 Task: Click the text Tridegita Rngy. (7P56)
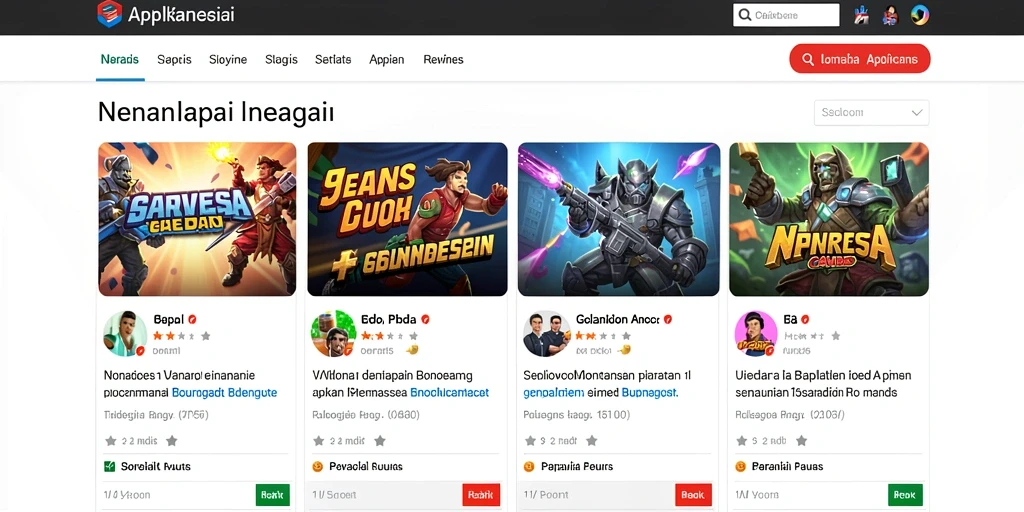[156, 415]
